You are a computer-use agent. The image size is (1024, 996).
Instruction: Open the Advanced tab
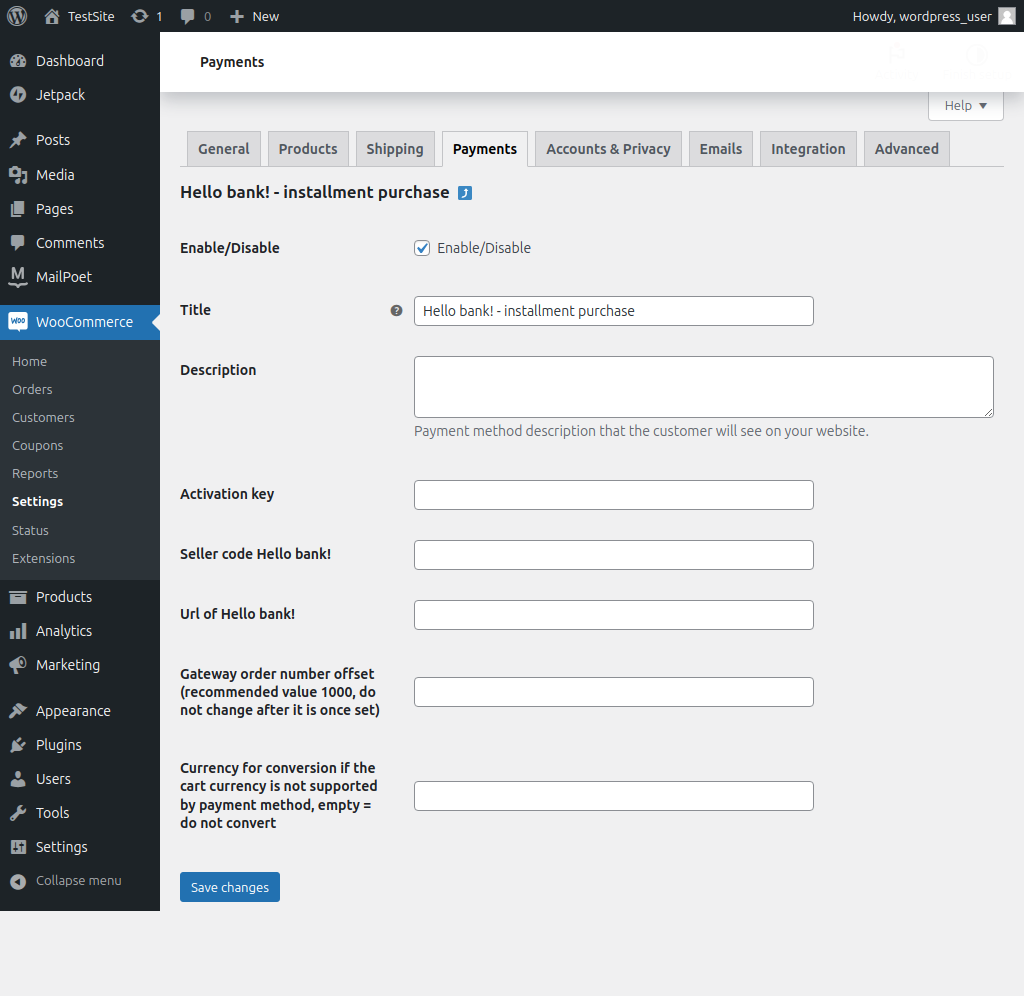(x=906, y=149)
